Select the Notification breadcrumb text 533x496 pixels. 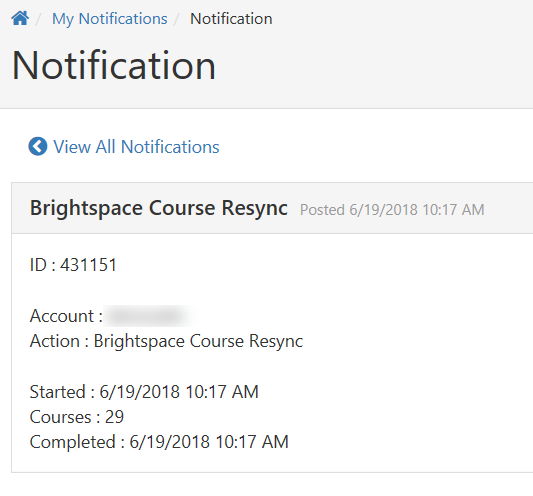point(231,19)
